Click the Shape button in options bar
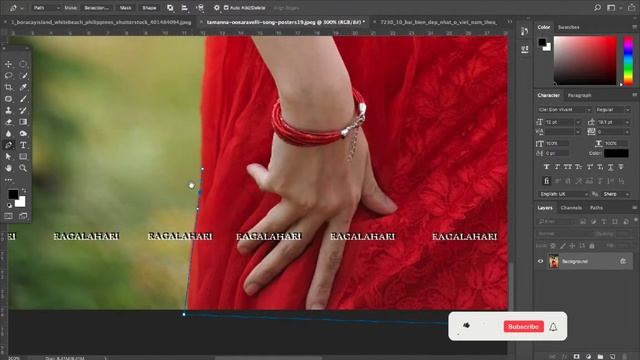 pyautogui.click(x=149, y=8)
